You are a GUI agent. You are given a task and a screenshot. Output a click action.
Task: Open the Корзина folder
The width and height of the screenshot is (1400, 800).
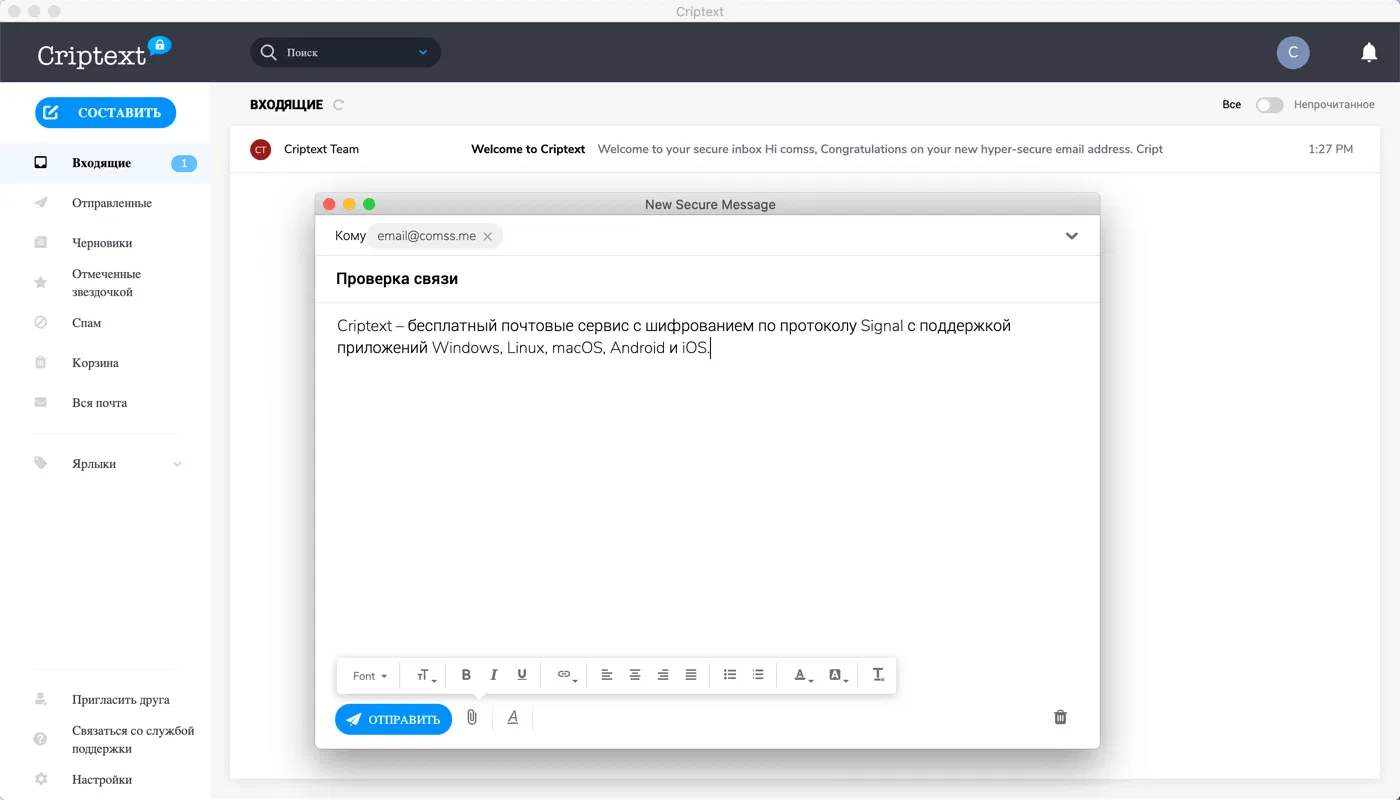click(x=105, y=363)
